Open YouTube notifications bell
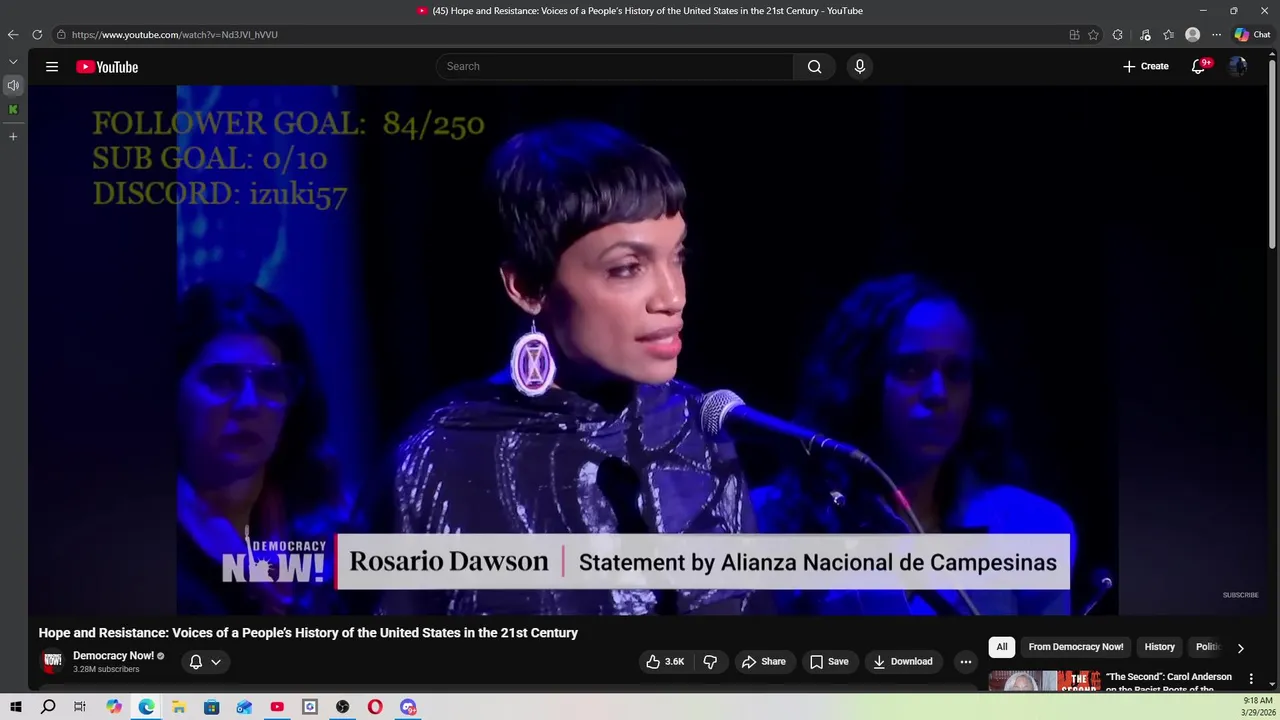The width and height of the screenshot is (1280, 720). click(1198, 66)
